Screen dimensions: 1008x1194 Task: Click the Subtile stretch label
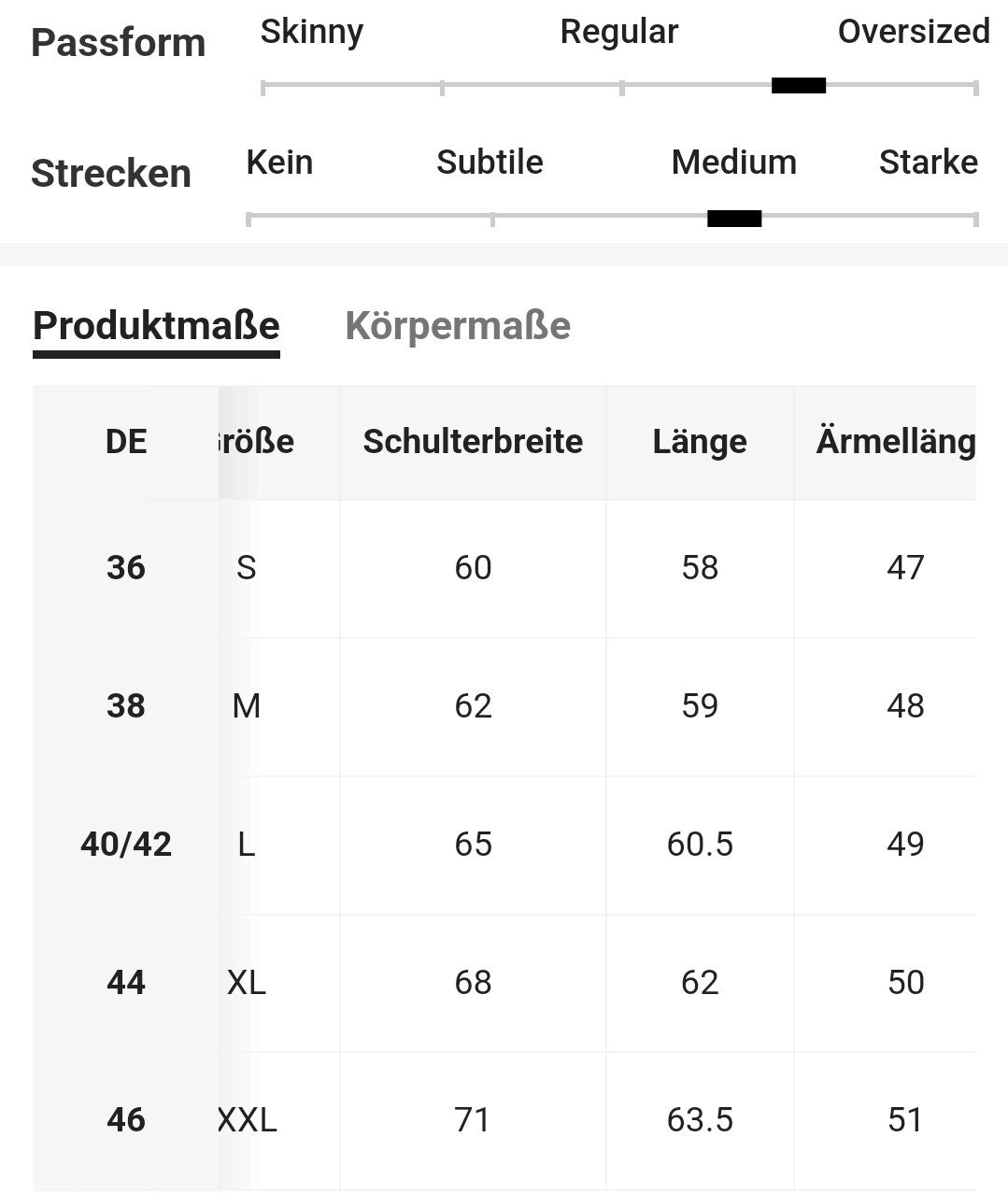coord(490,163)
